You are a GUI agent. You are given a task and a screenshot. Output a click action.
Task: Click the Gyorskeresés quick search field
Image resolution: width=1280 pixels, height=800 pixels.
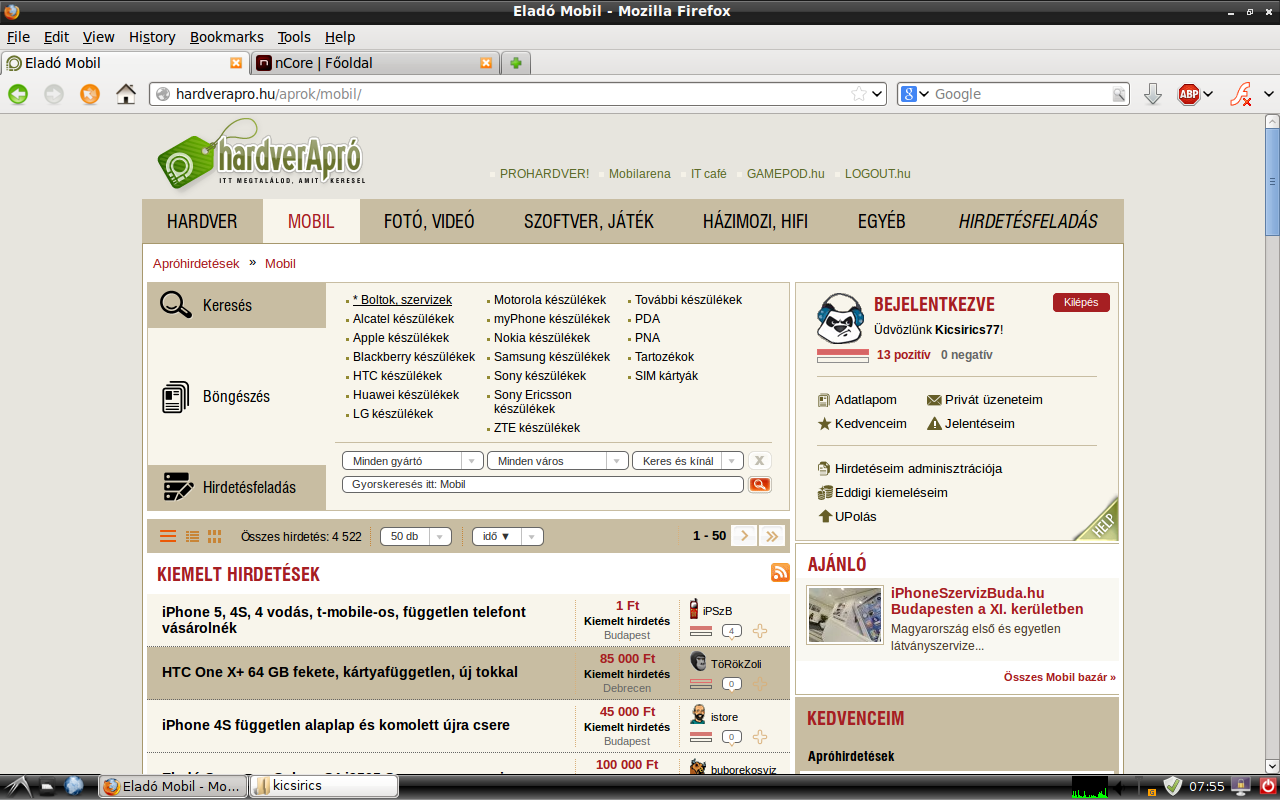(x=543, y=484)
